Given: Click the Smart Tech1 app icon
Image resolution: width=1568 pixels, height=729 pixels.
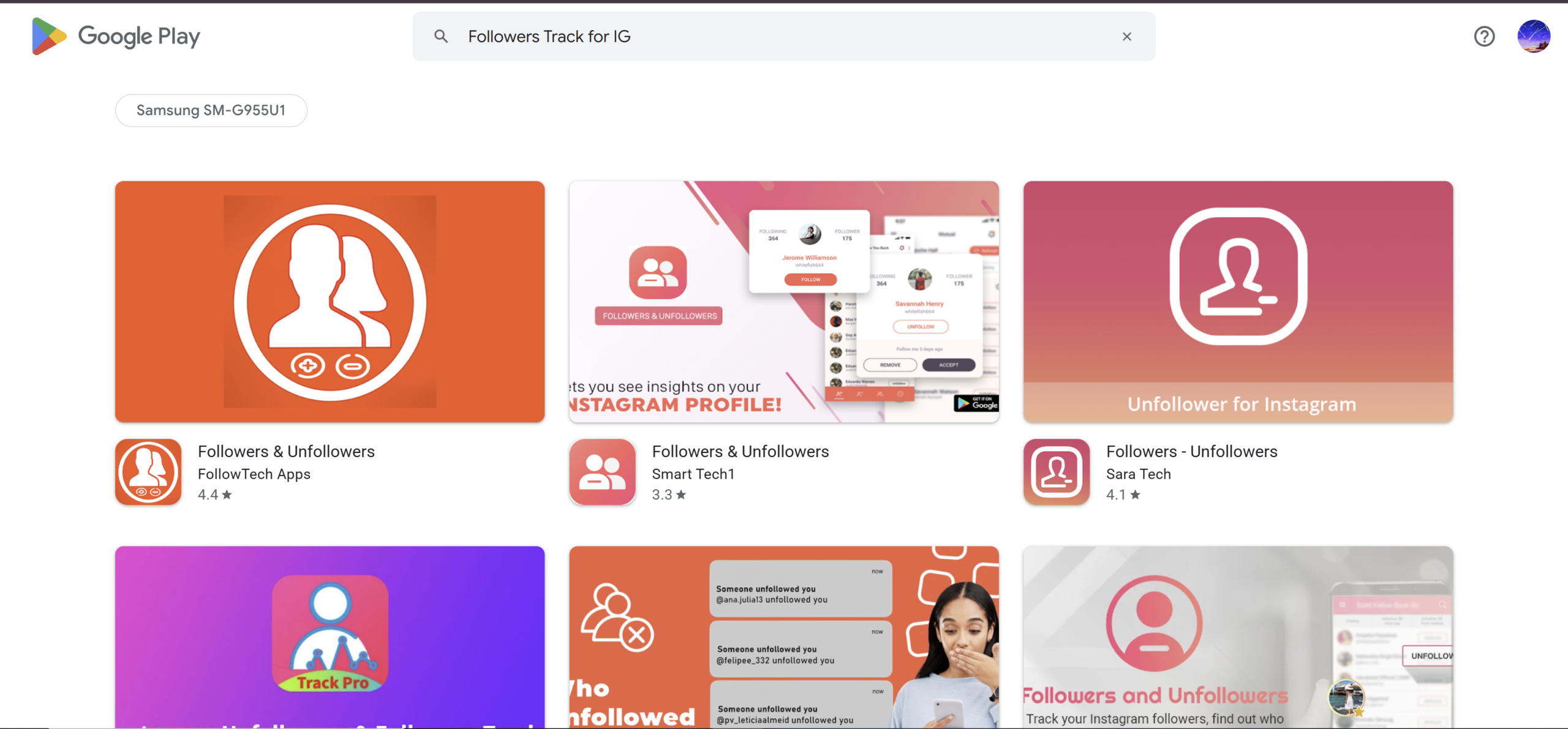Looking at the screenshot, I should 602,471.
